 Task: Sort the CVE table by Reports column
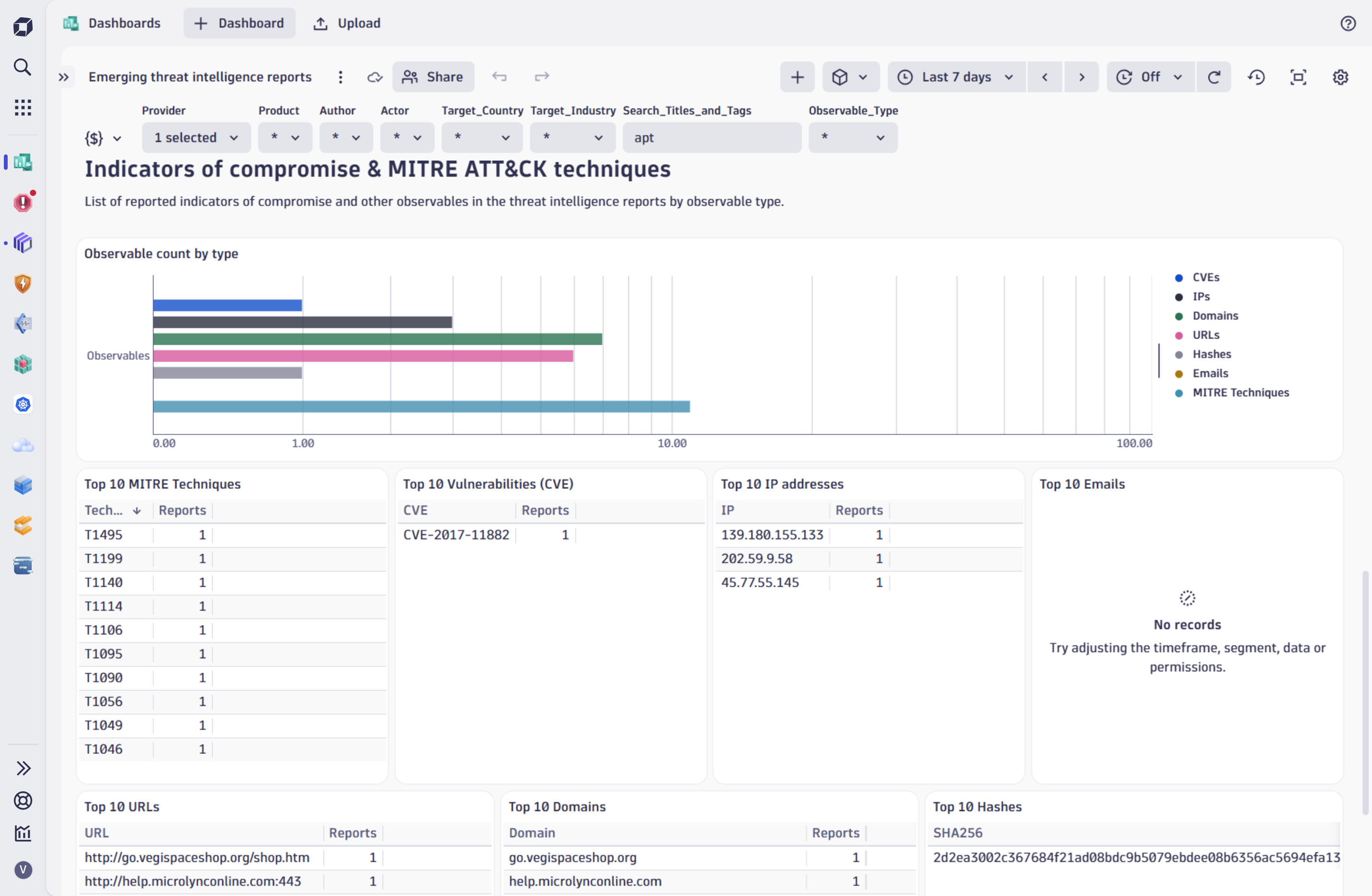click(x=545, y=510)
